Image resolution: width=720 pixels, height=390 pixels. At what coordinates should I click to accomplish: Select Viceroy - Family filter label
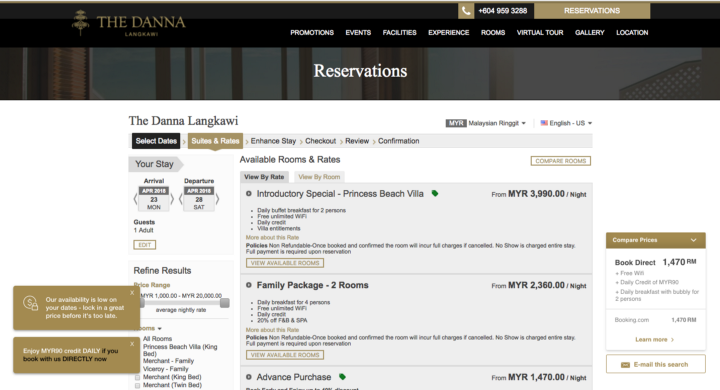[x=166, y=369]
